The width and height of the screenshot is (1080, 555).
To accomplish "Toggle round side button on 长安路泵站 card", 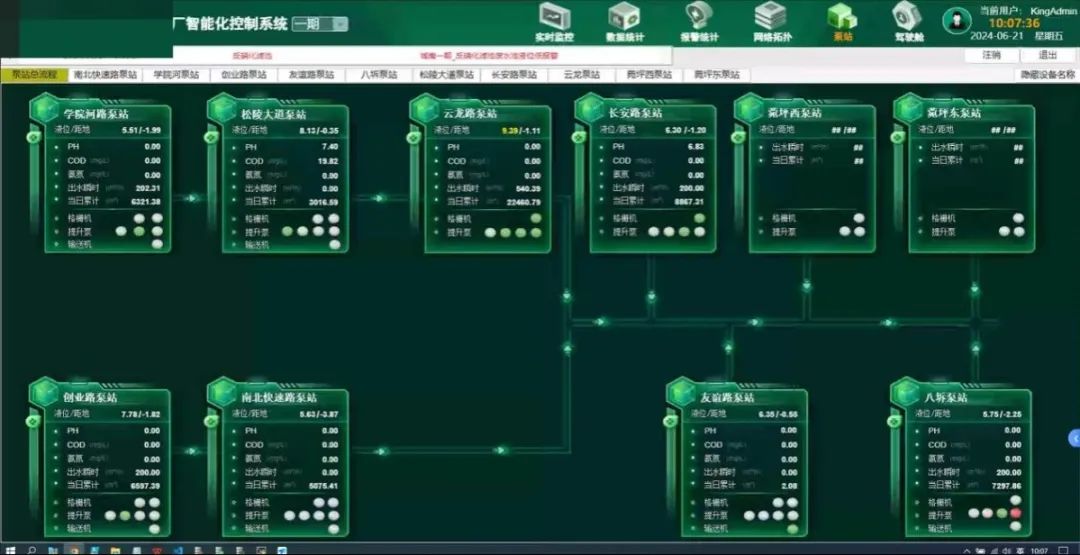I will click(579, 138).
